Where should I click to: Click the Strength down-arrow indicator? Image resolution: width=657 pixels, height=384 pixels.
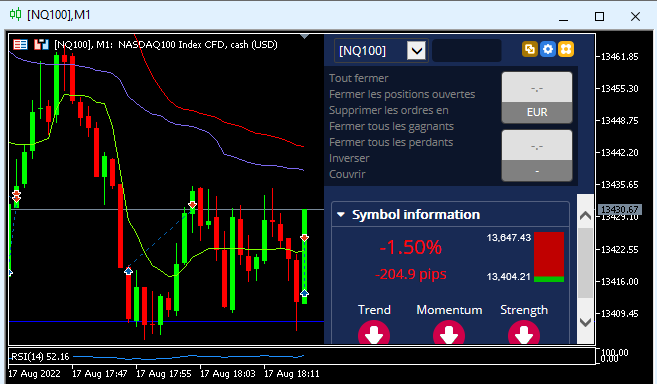point(524,333)
